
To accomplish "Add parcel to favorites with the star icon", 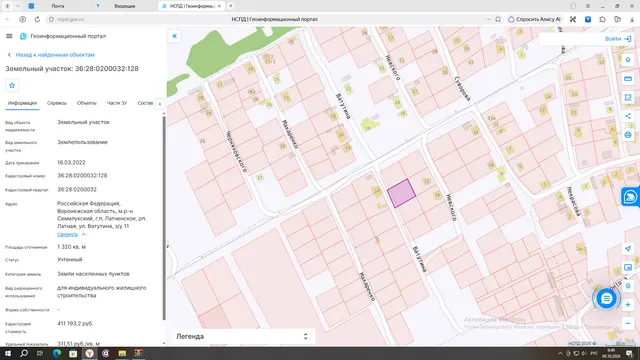I will click(12, 85).
